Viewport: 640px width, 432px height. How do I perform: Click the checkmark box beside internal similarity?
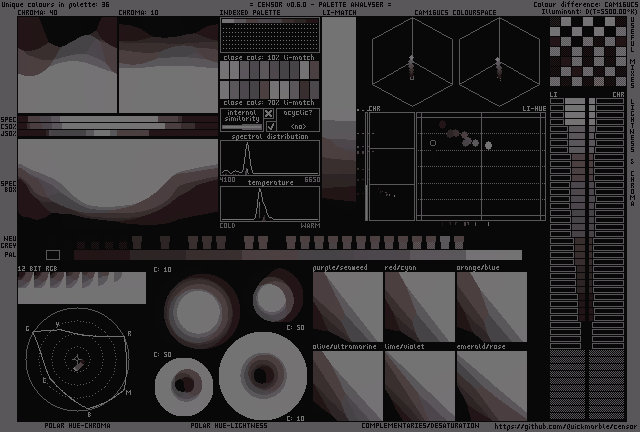click(269, 127)
